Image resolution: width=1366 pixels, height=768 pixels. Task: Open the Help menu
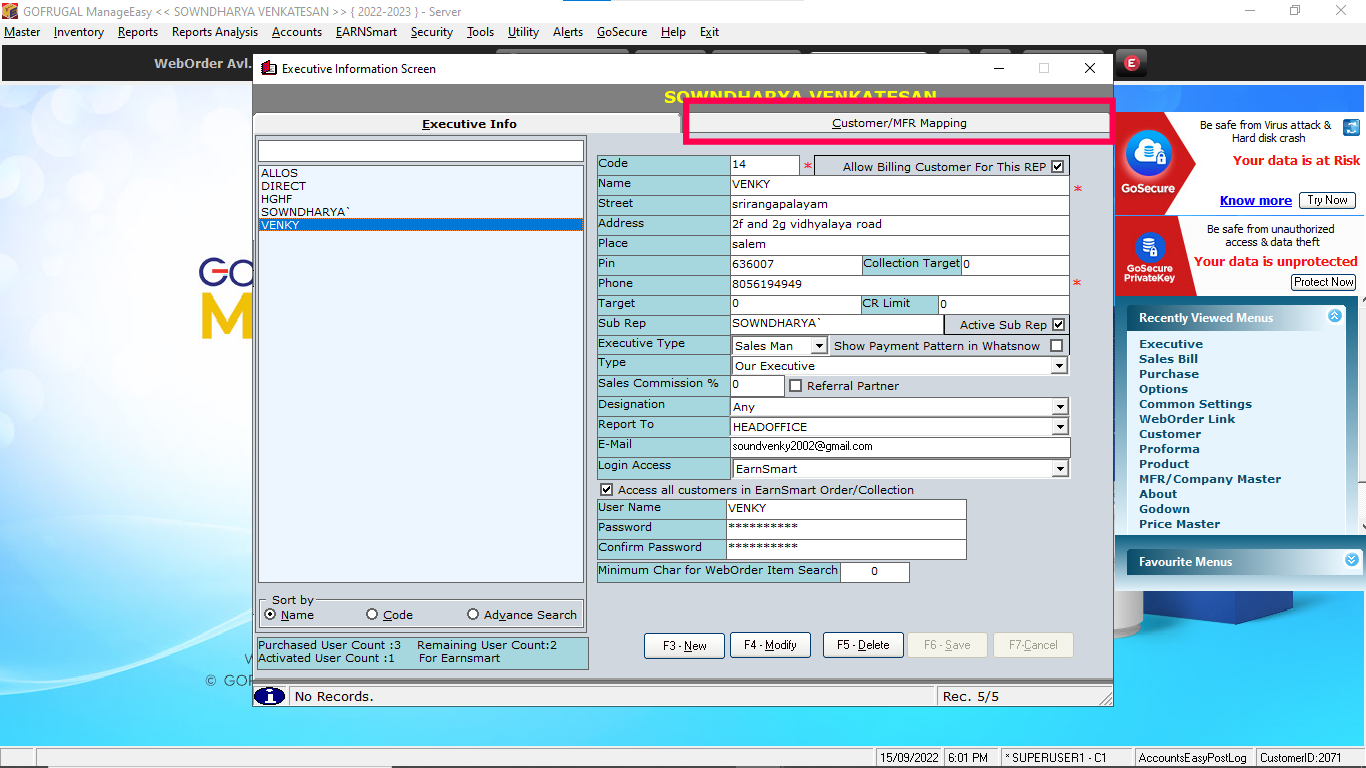pos(673,32)
